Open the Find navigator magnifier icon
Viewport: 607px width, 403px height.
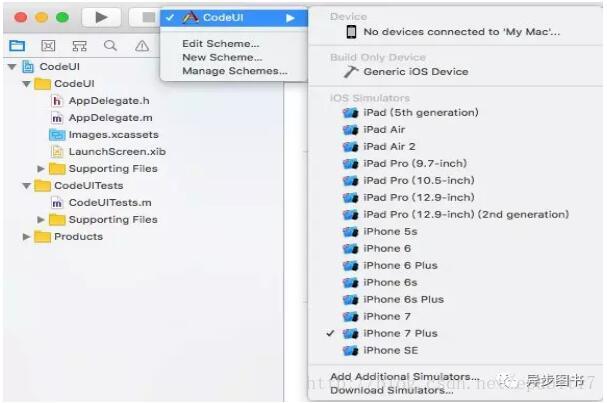coord(110,46)
